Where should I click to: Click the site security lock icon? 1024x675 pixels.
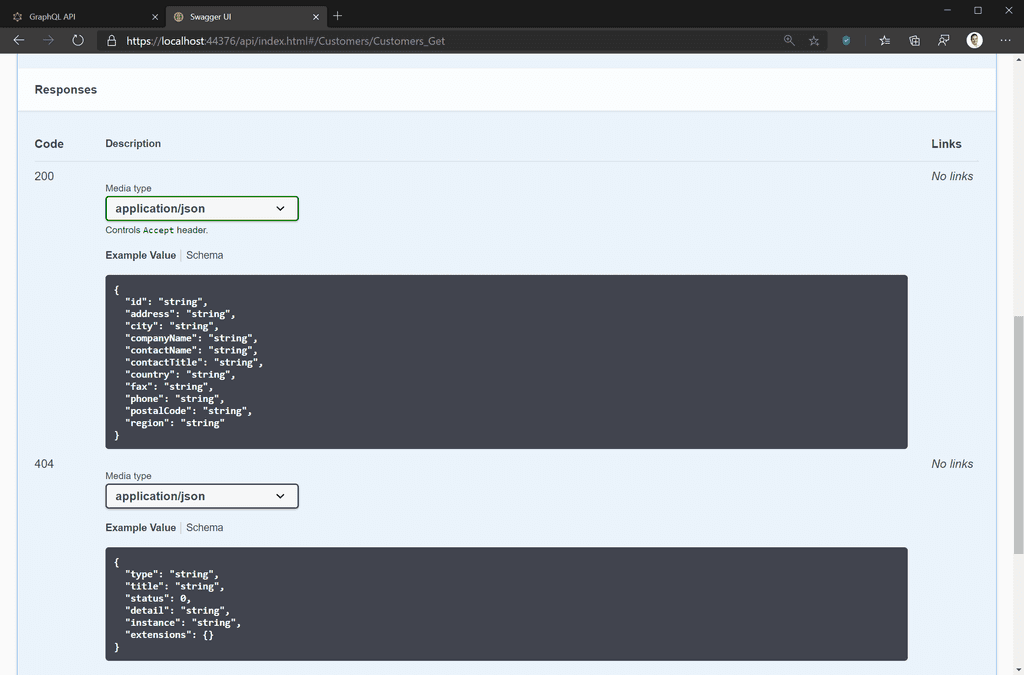pos(110,41)
